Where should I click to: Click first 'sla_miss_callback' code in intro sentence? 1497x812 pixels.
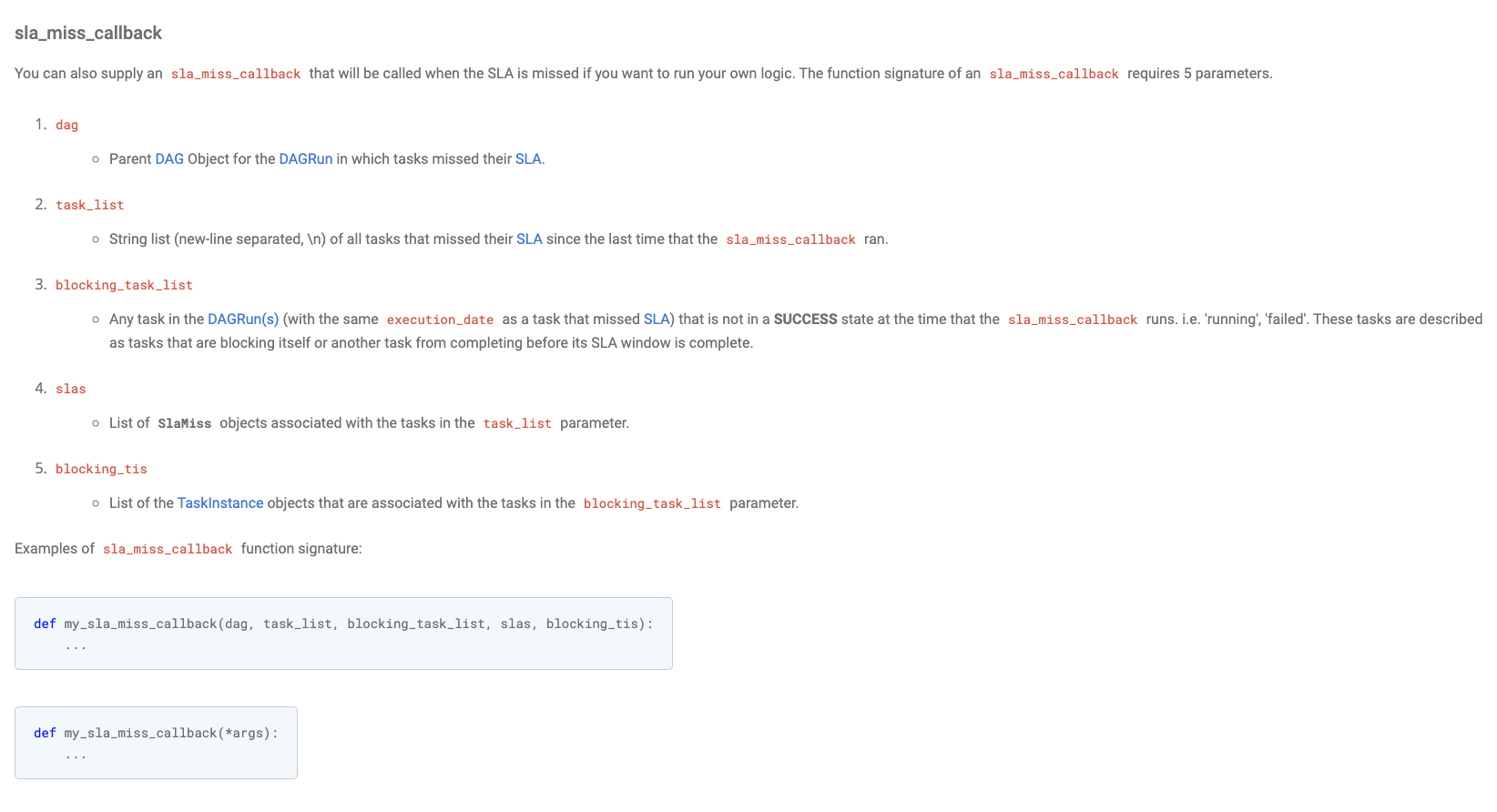pyautogui.click(x=236, y=74)
